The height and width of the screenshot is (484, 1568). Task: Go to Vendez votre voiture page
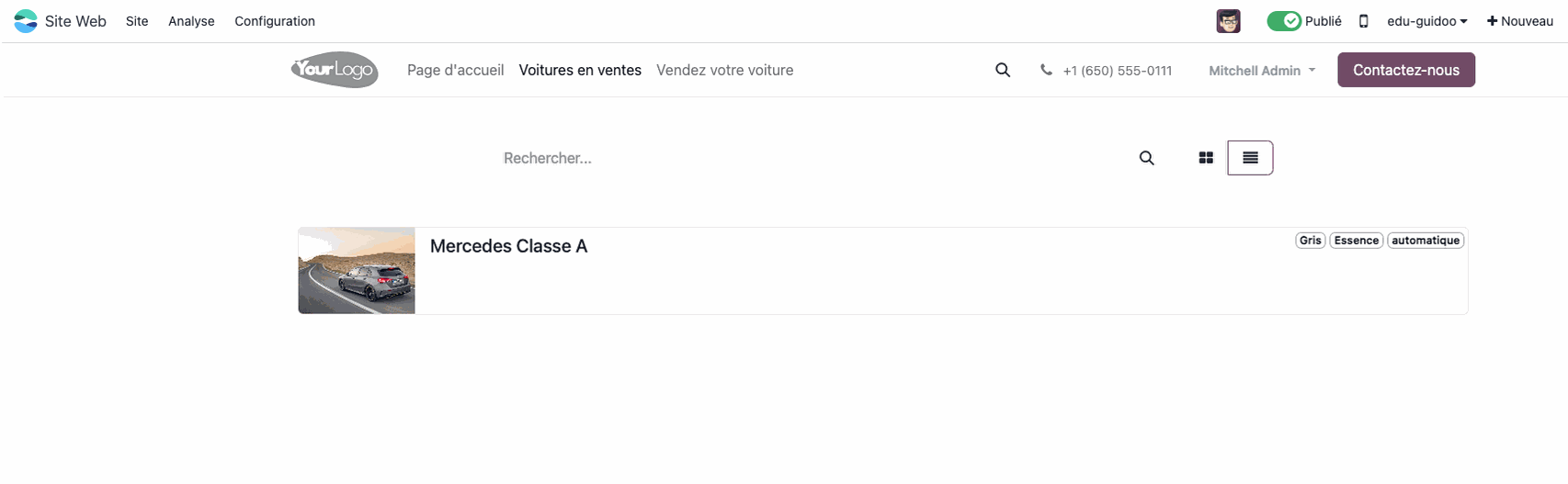click(x=724, y=70)
